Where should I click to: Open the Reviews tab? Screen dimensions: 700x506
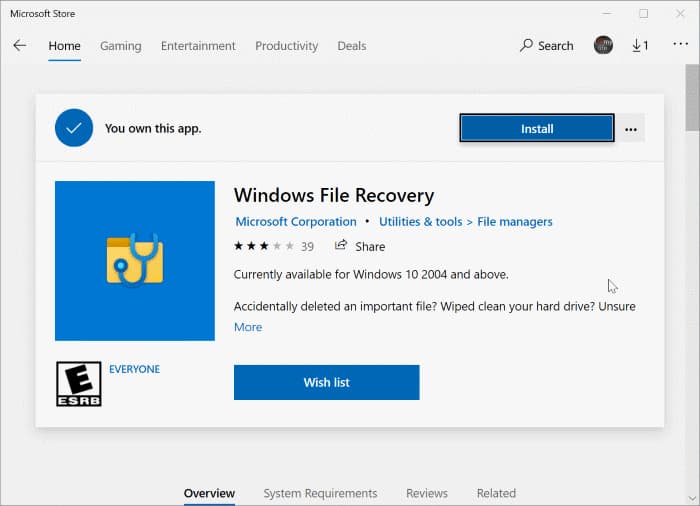(x=427, y=493)
